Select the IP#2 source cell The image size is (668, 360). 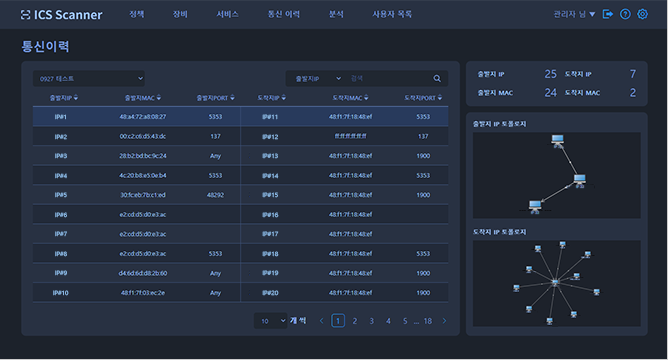(x=61, y=137)
